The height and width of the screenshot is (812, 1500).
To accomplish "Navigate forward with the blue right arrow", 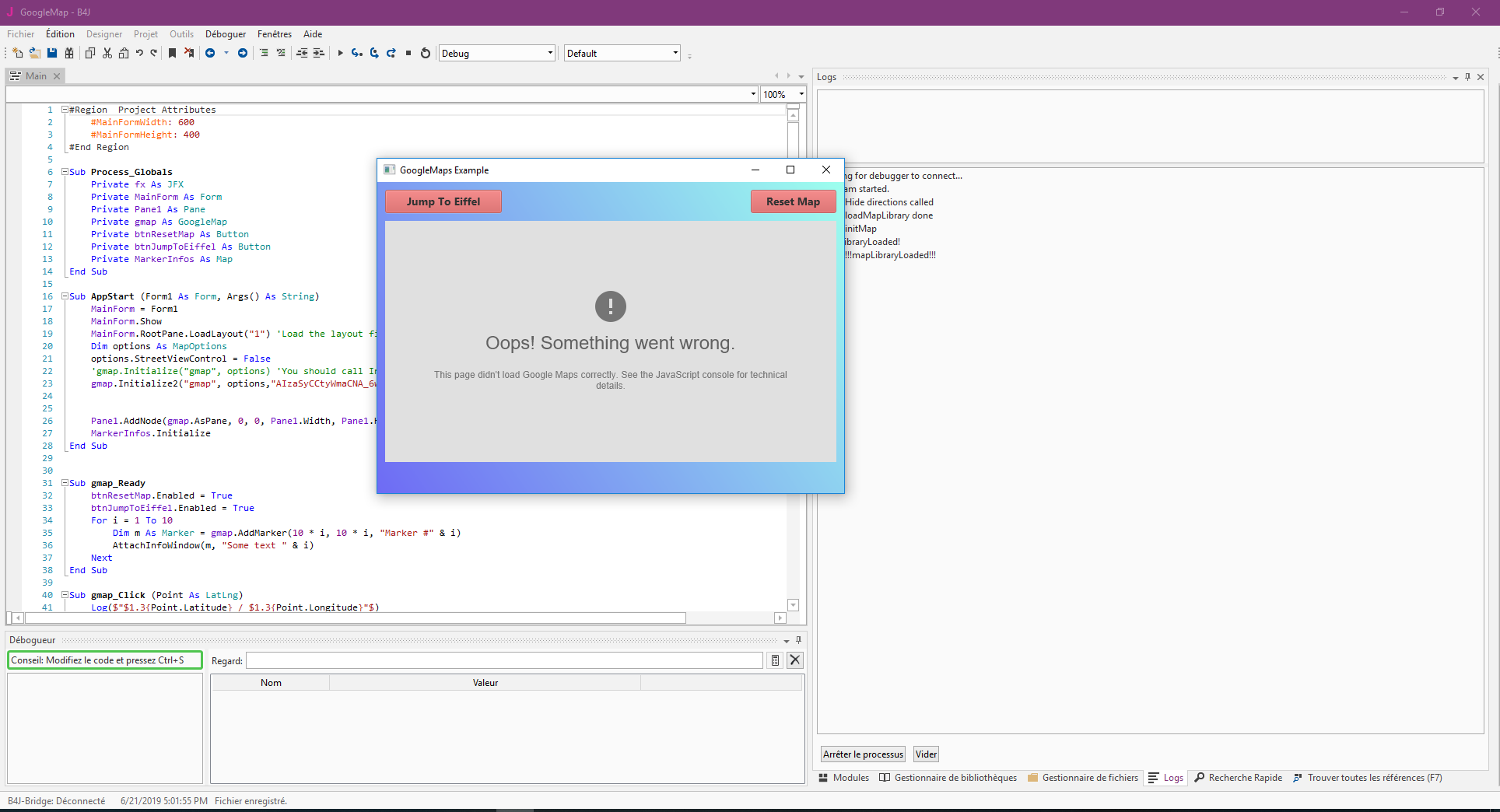I will pos(243,53).
